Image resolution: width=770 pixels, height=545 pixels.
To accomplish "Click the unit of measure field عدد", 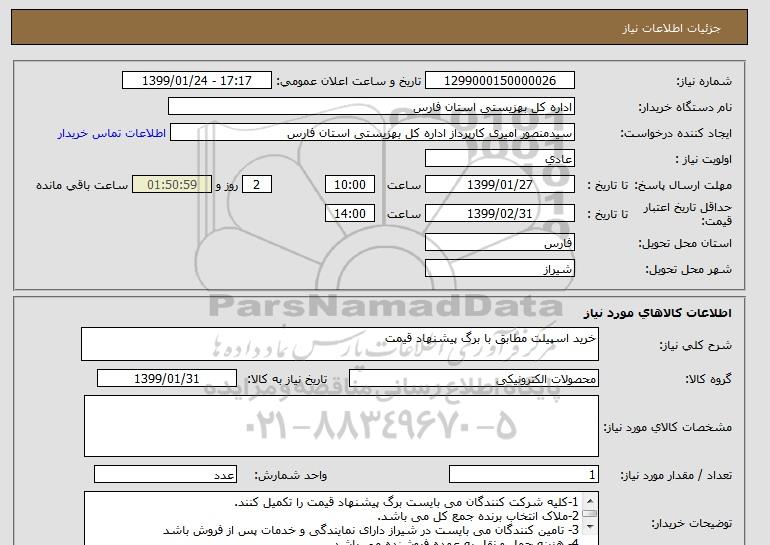I will tap(165, 475).
